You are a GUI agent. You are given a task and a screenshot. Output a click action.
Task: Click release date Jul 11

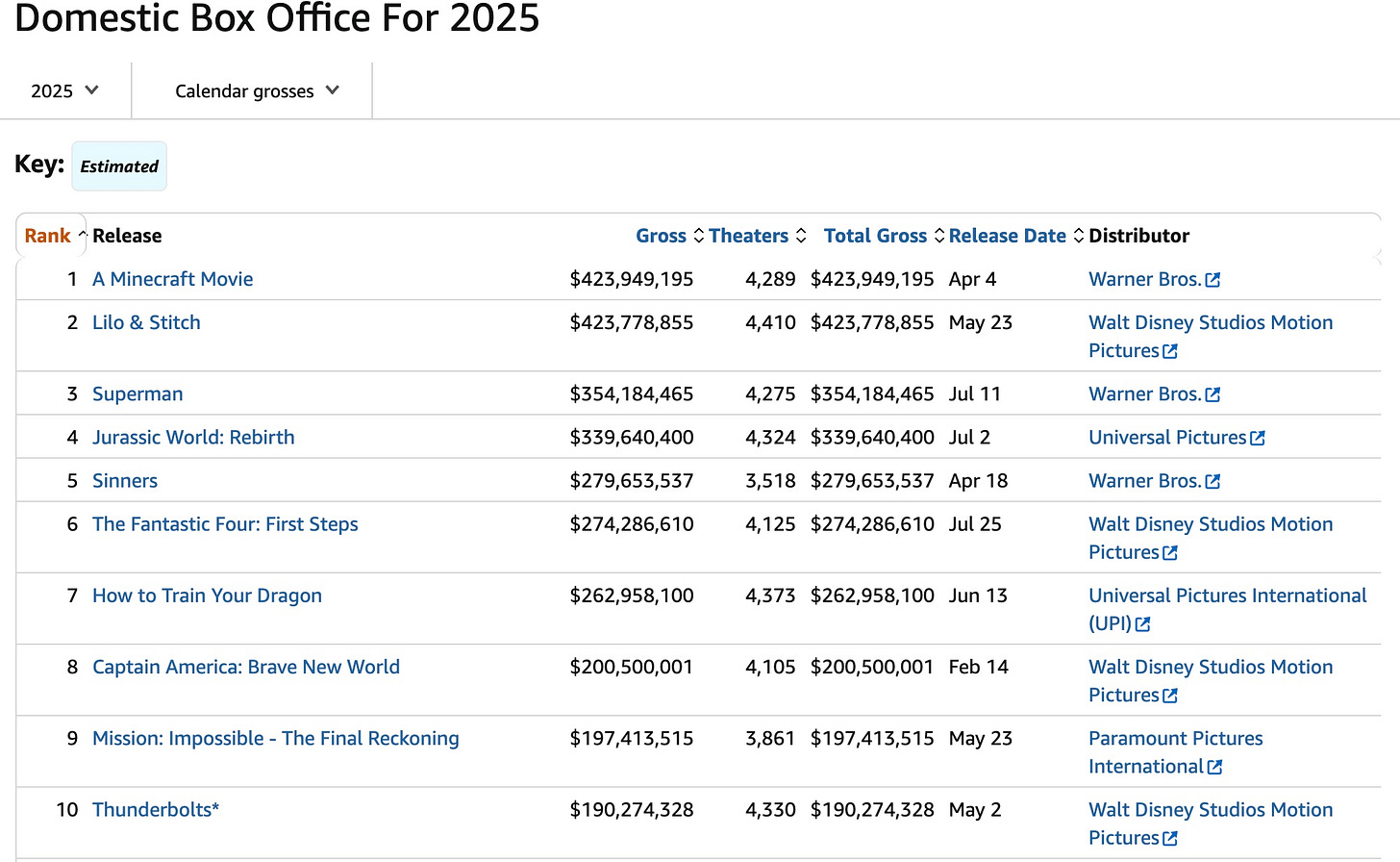point(975,394)
